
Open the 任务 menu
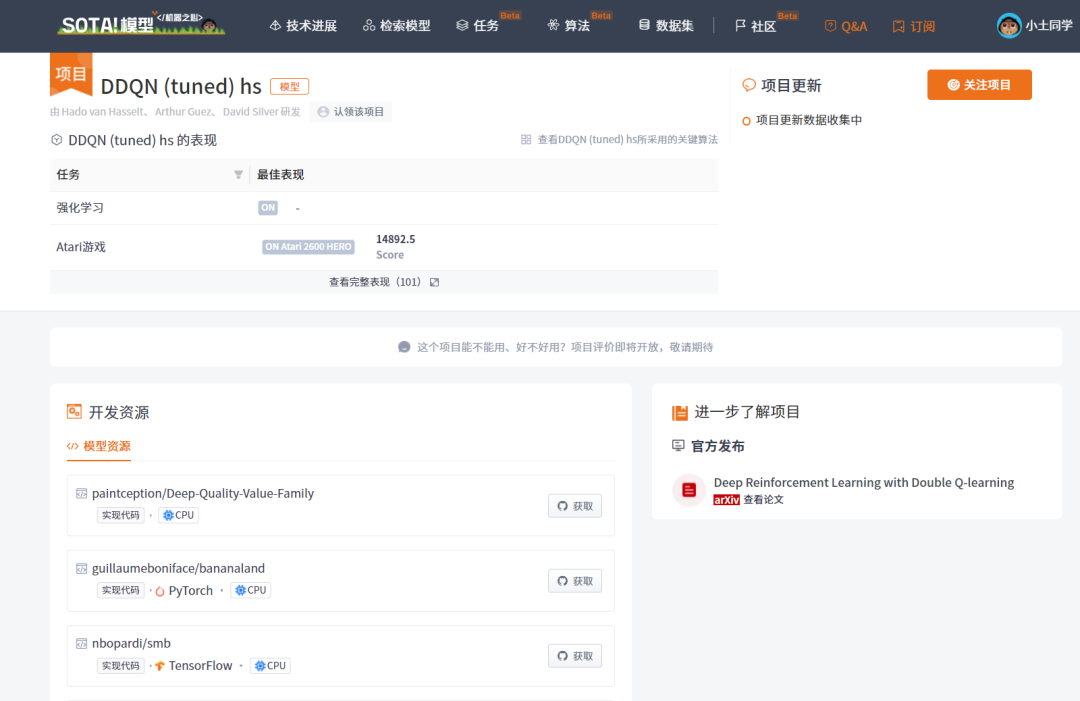477,25
